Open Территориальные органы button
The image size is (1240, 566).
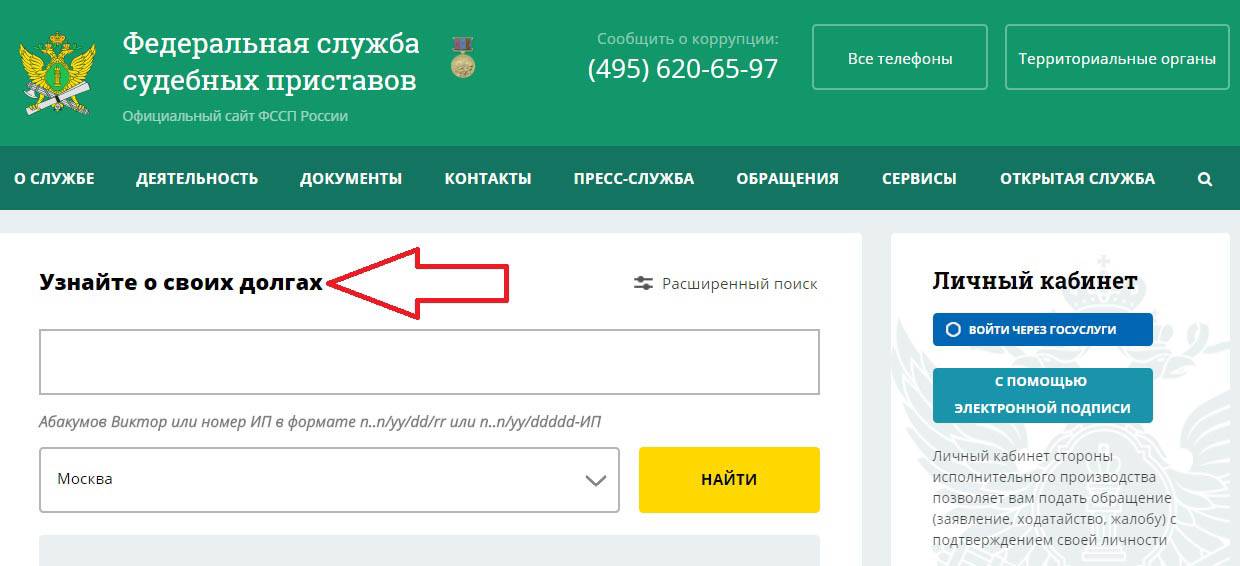pos(1117,58)
